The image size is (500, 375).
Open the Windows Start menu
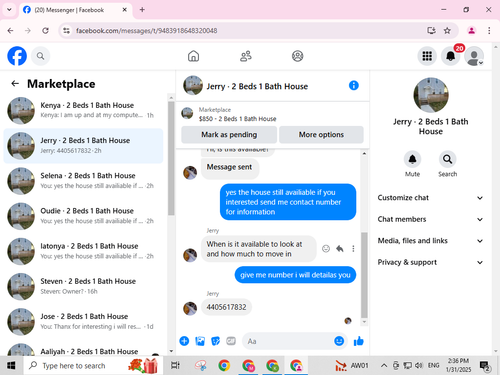click(11, 366)
